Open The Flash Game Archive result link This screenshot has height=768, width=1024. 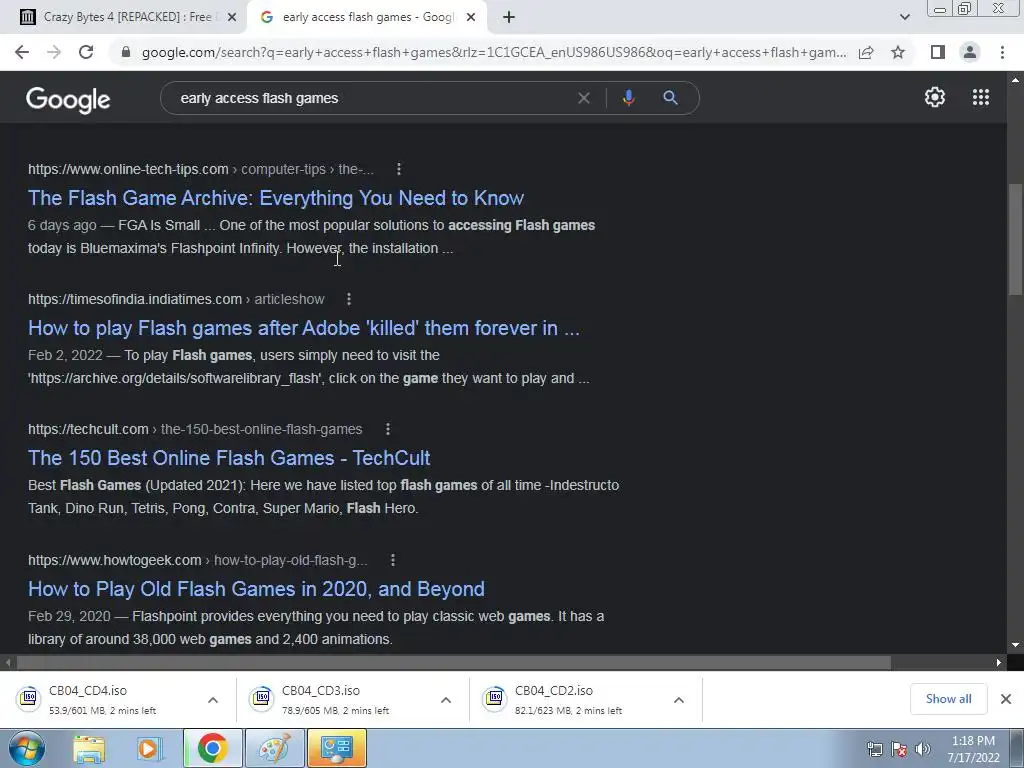[x=276, y=198]
